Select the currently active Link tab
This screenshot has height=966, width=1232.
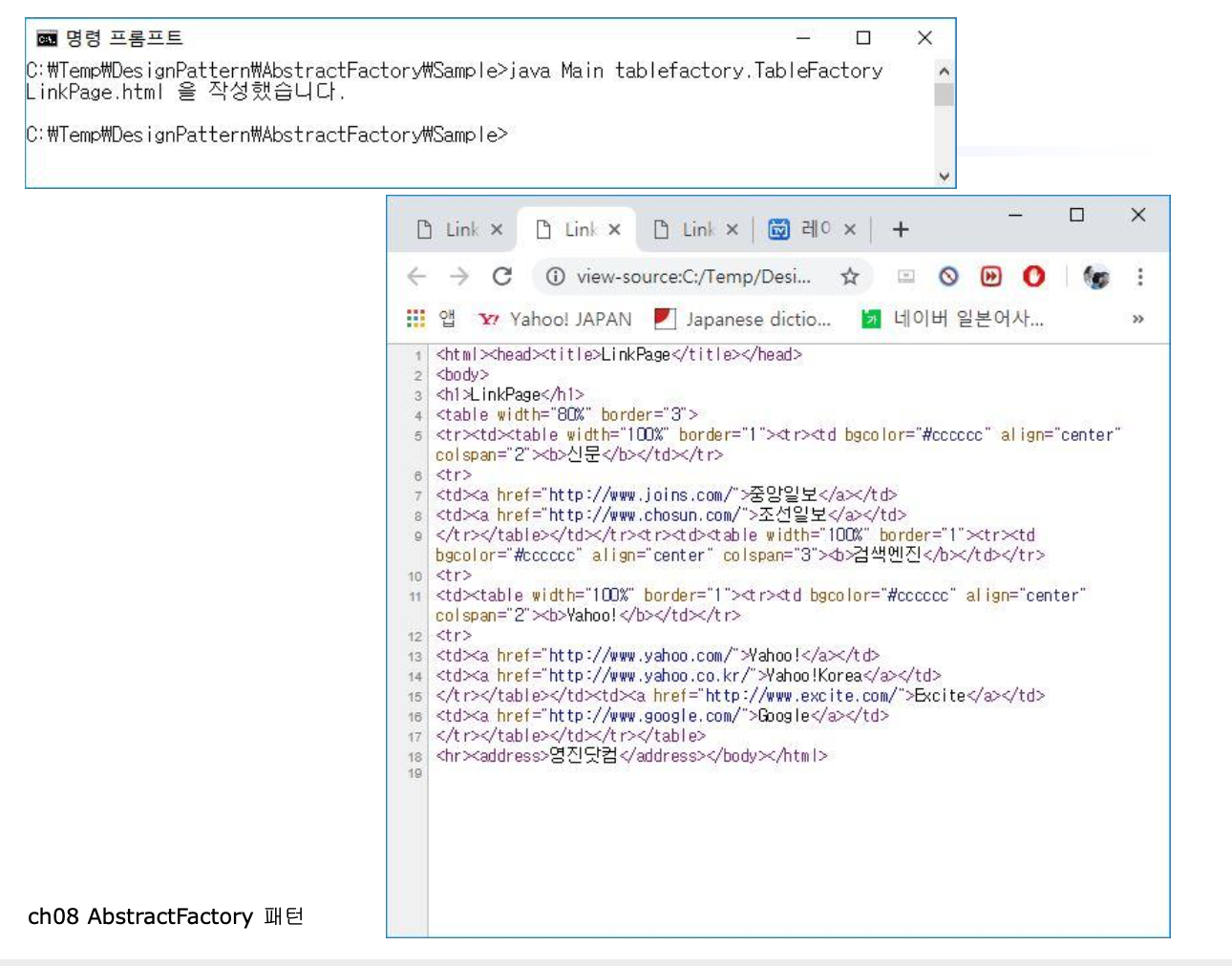(578, 230)
